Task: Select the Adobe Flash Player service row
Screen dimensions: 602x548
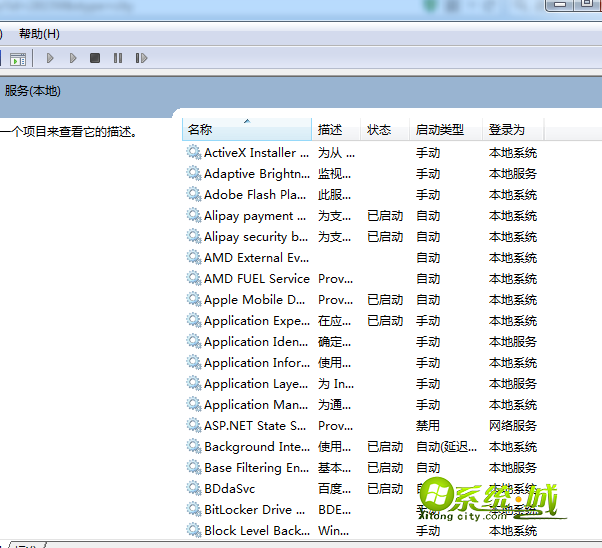Action: 255,195
